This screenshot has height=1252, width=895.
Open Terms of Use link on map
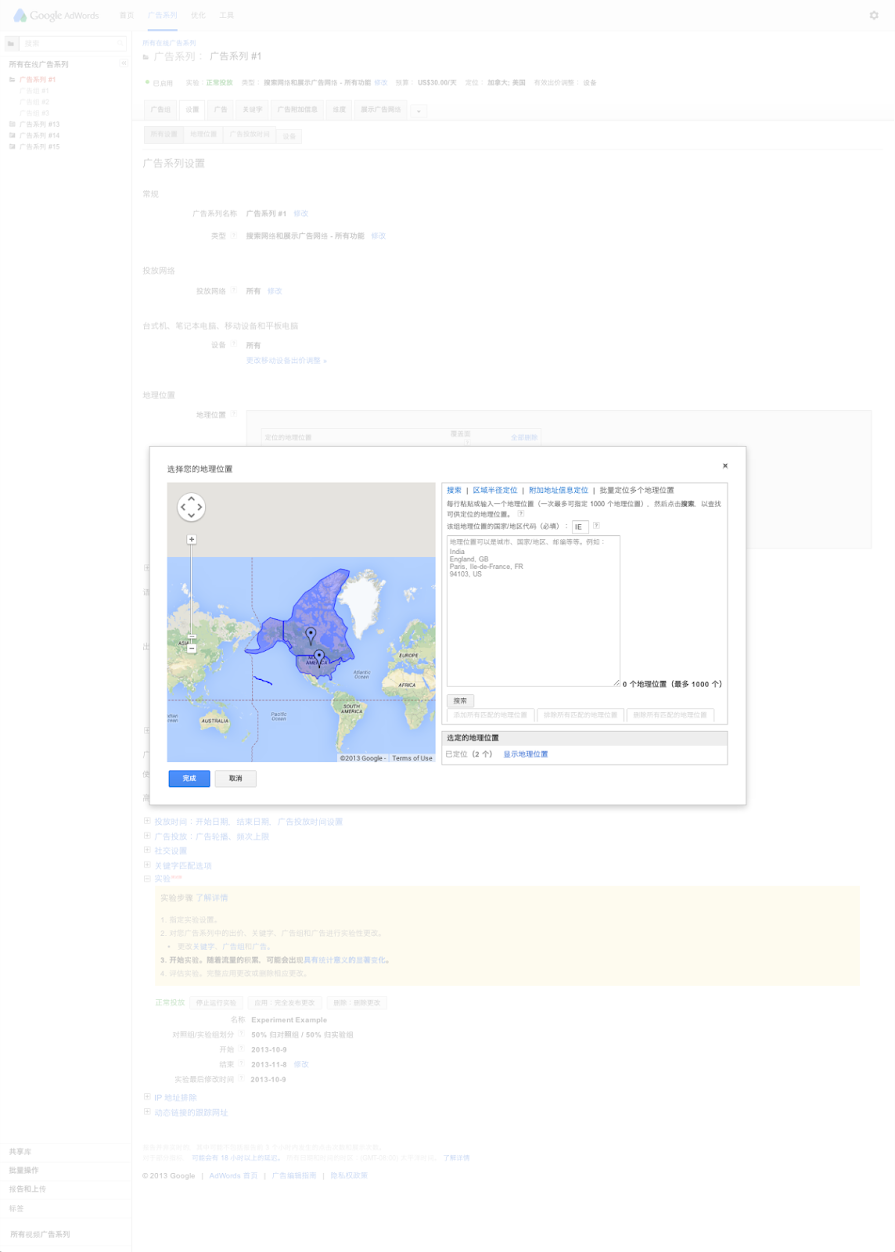(412, 758)
